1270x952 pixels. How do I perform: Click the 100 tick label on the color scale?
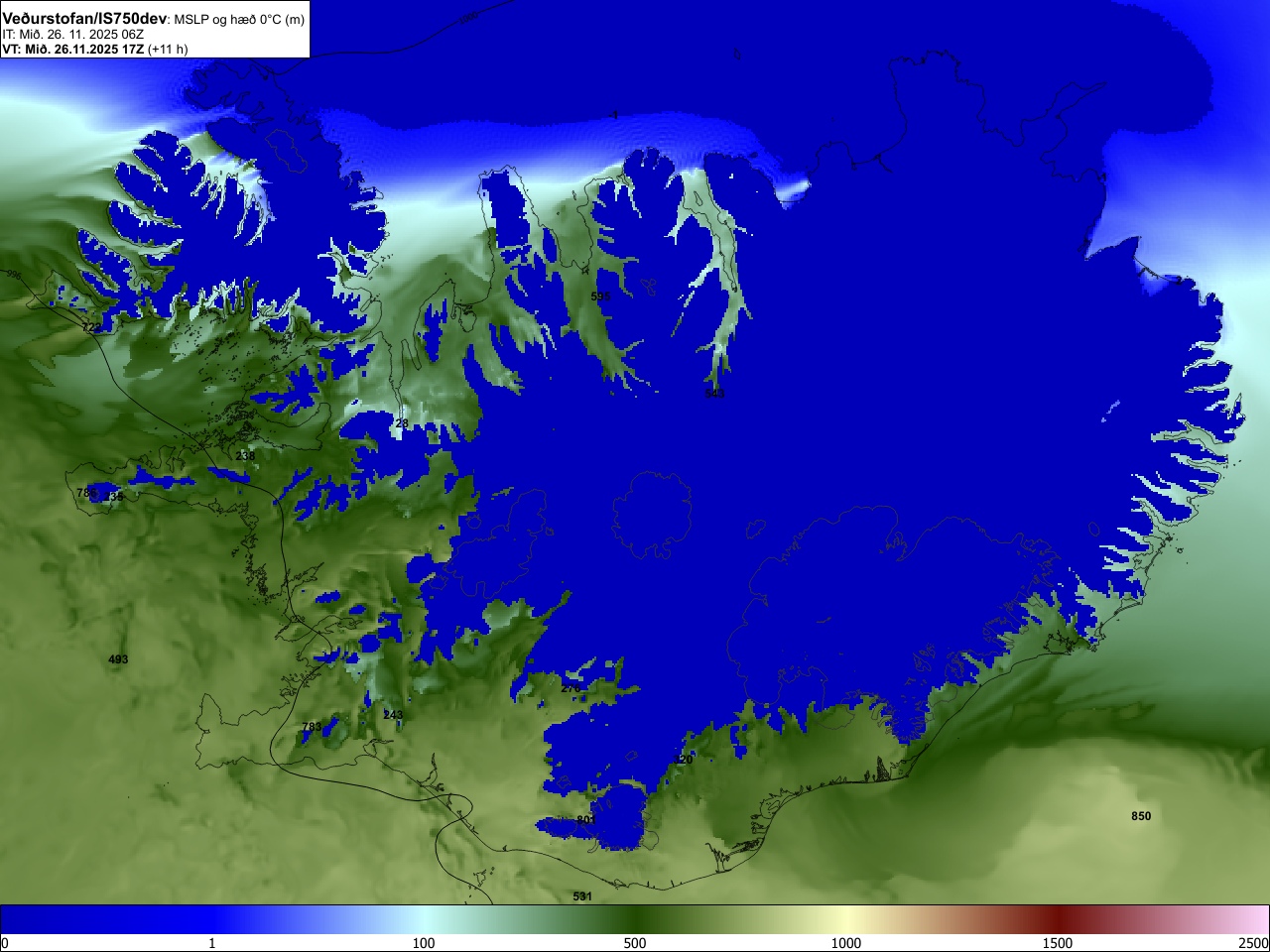424,943
